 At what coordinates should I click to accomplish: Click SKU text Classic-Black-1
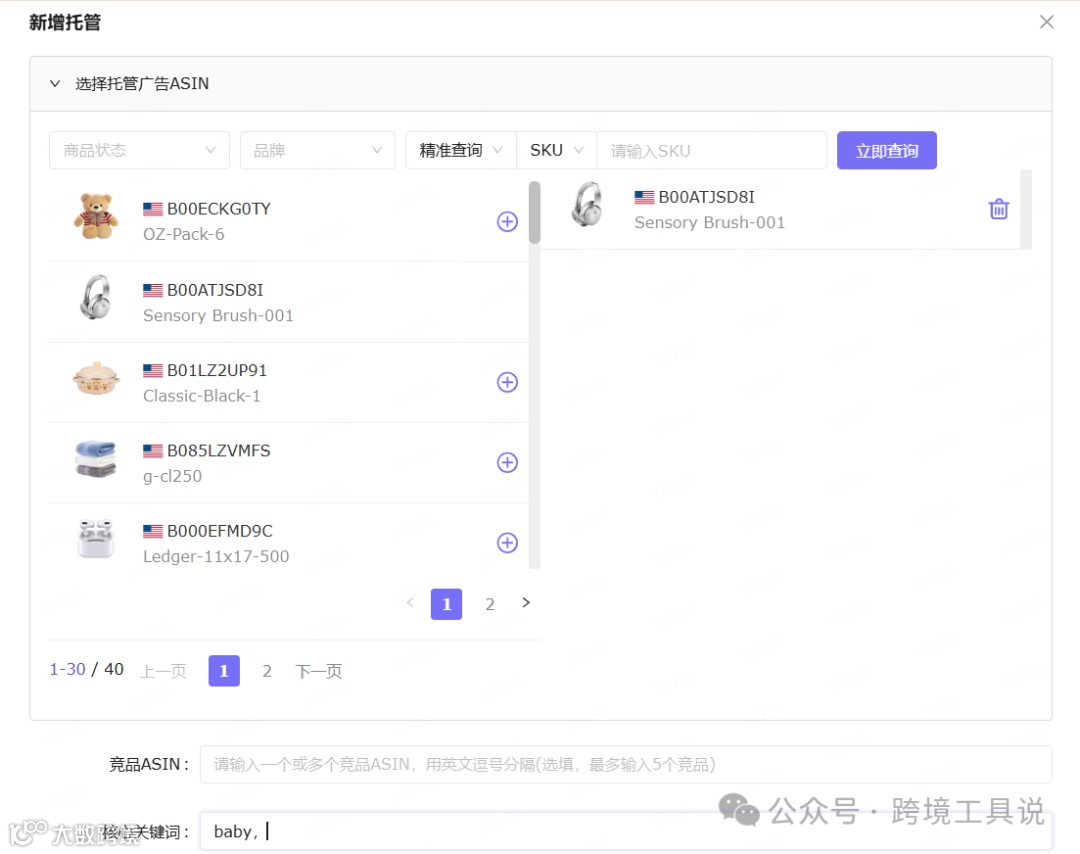(x=202, y=396)
